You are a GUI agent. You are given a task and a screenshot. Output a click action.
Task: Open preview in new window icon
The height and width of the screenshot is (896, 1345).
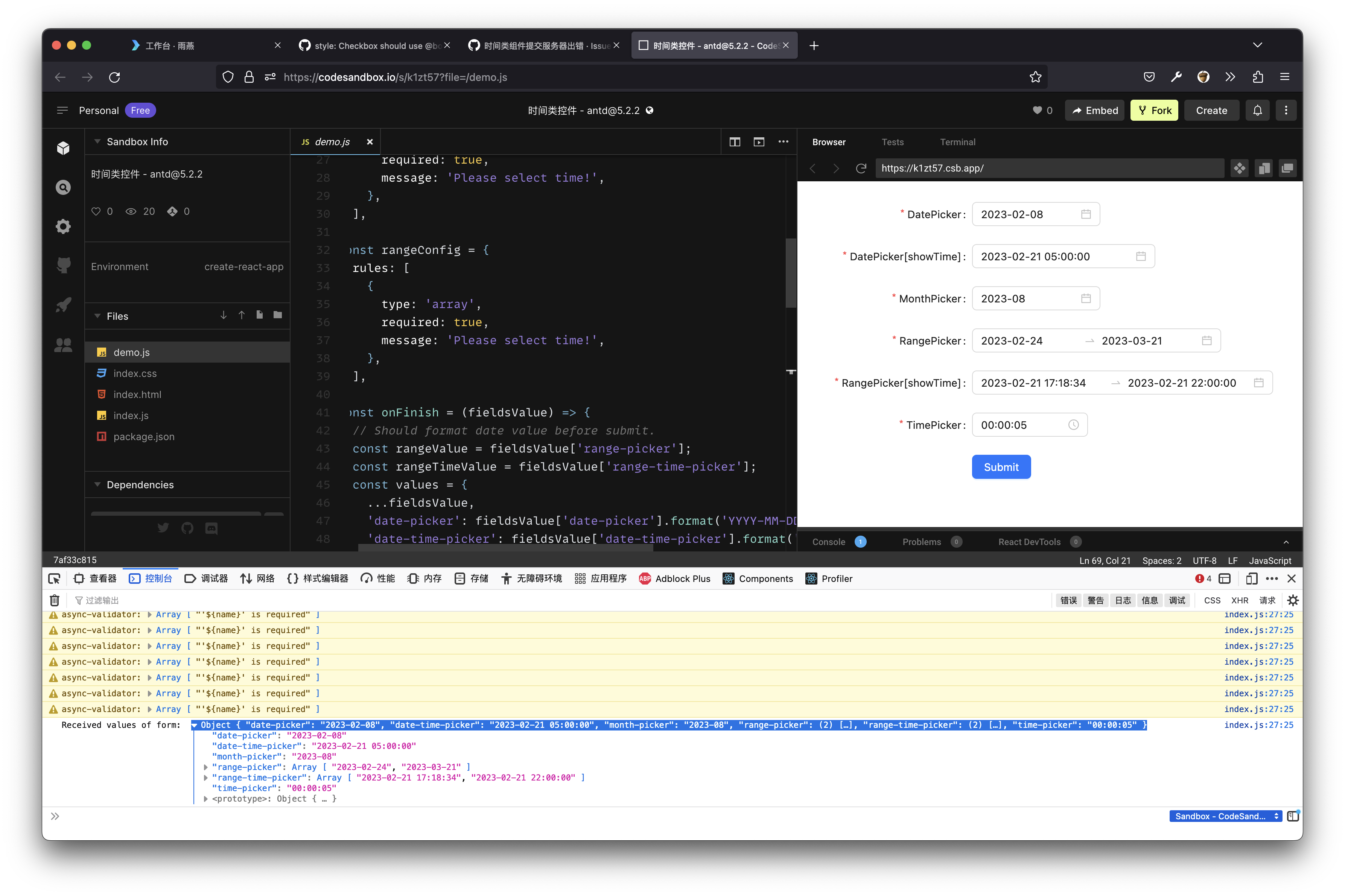(1287, 168)
